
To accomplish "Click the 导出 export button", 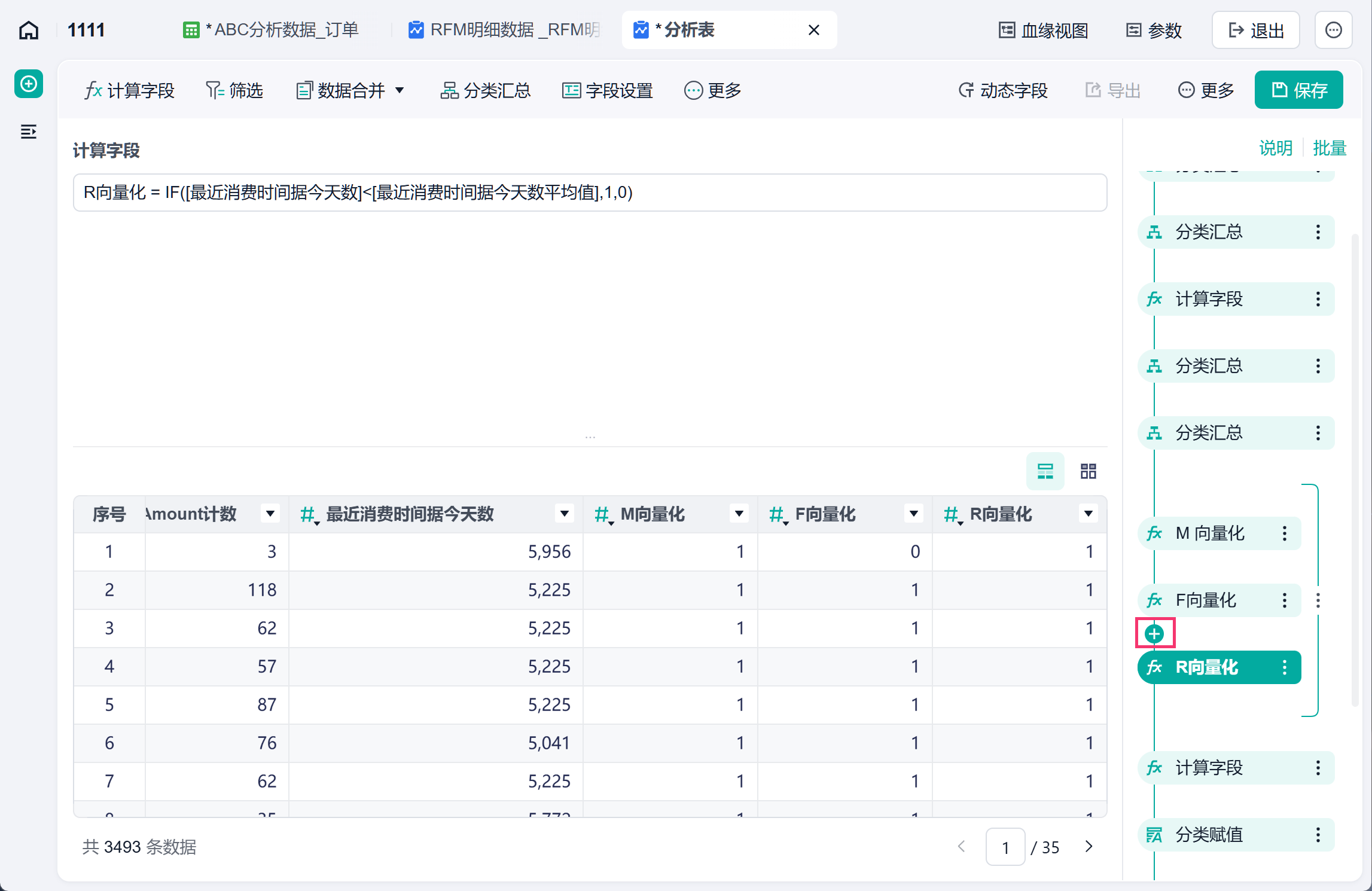I will point(1113,90).
